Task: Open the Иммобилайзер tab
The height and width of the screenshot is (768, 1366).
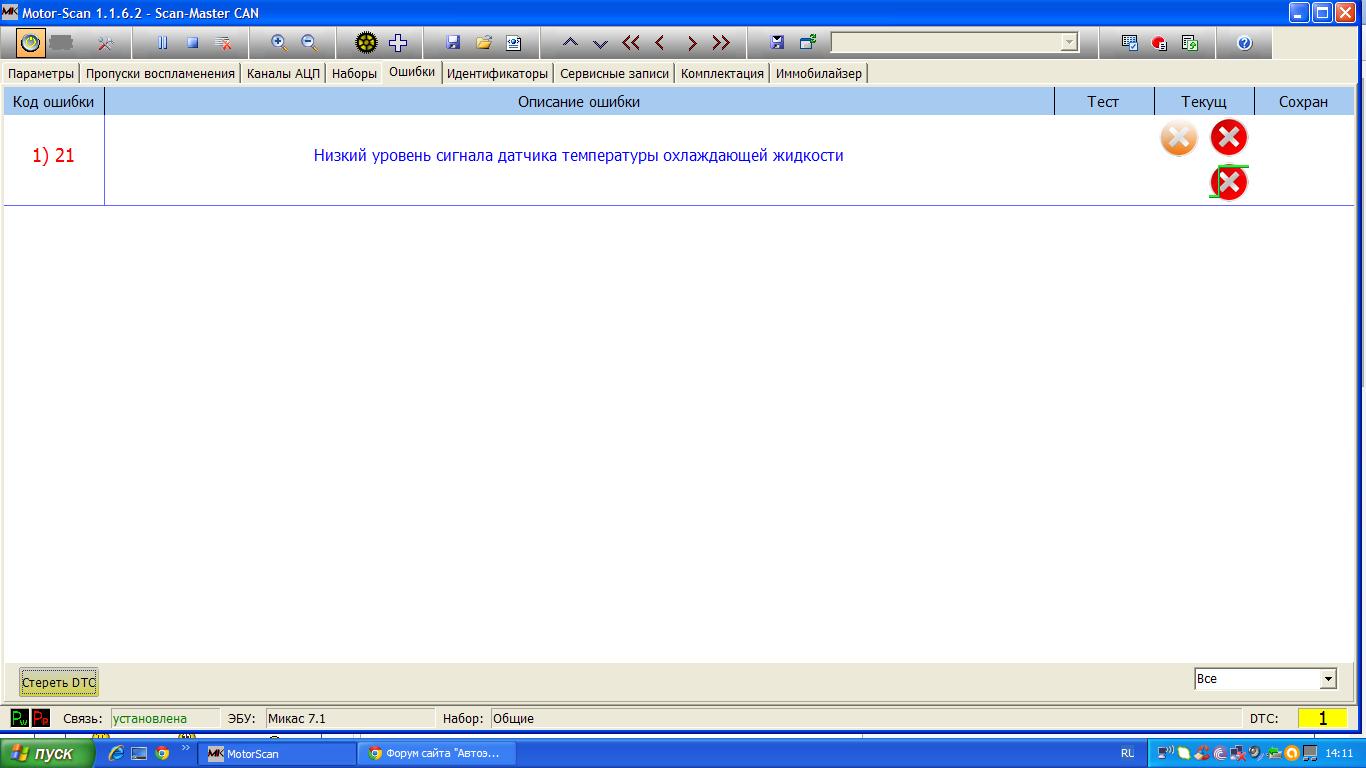Action: click(x=818, y=74)
